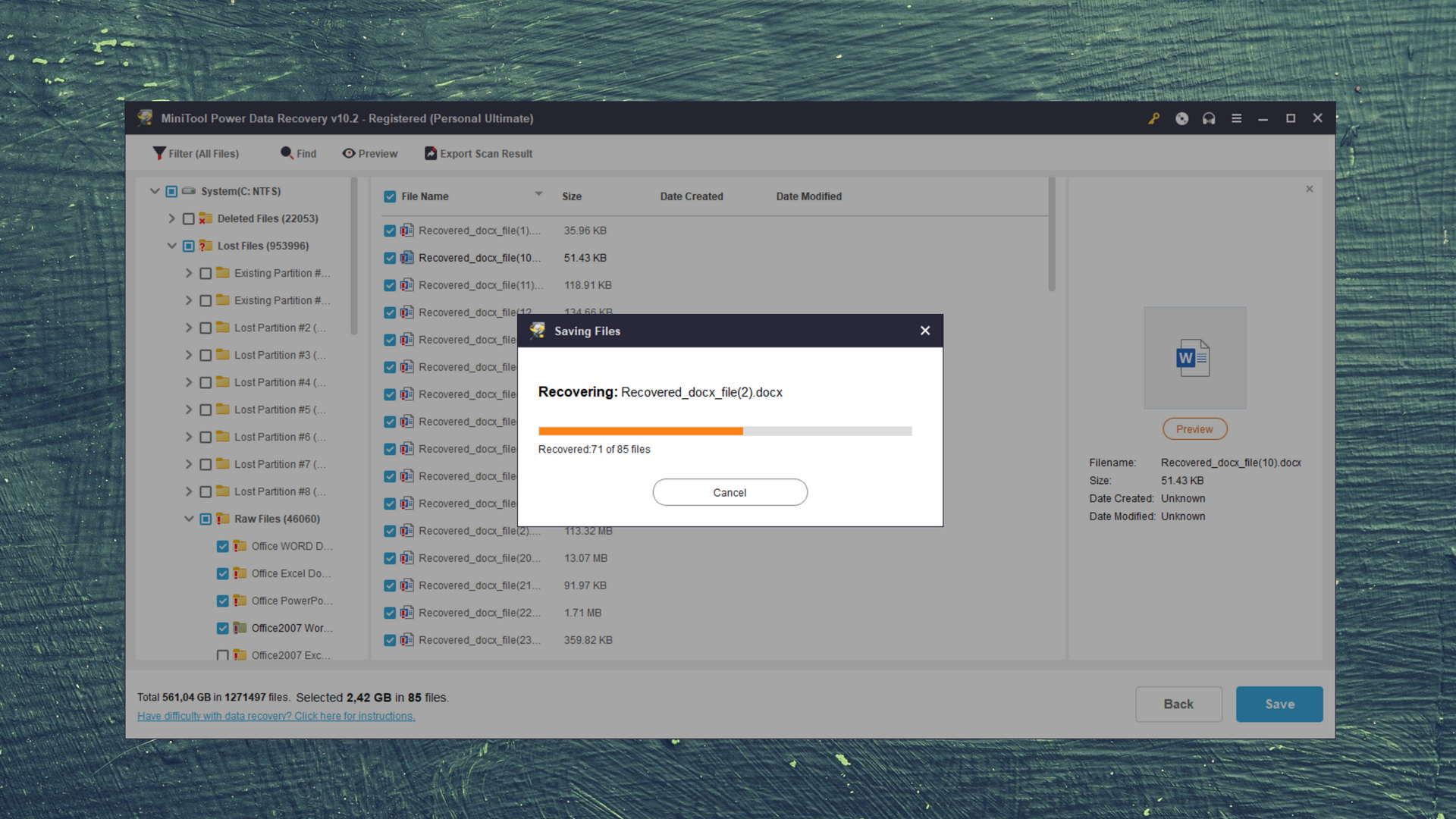This screenshot has height=819, width=1456.
Task: Uncheck Recovered_docx_file(11) checkbox
Action: (x=390, y=285)
